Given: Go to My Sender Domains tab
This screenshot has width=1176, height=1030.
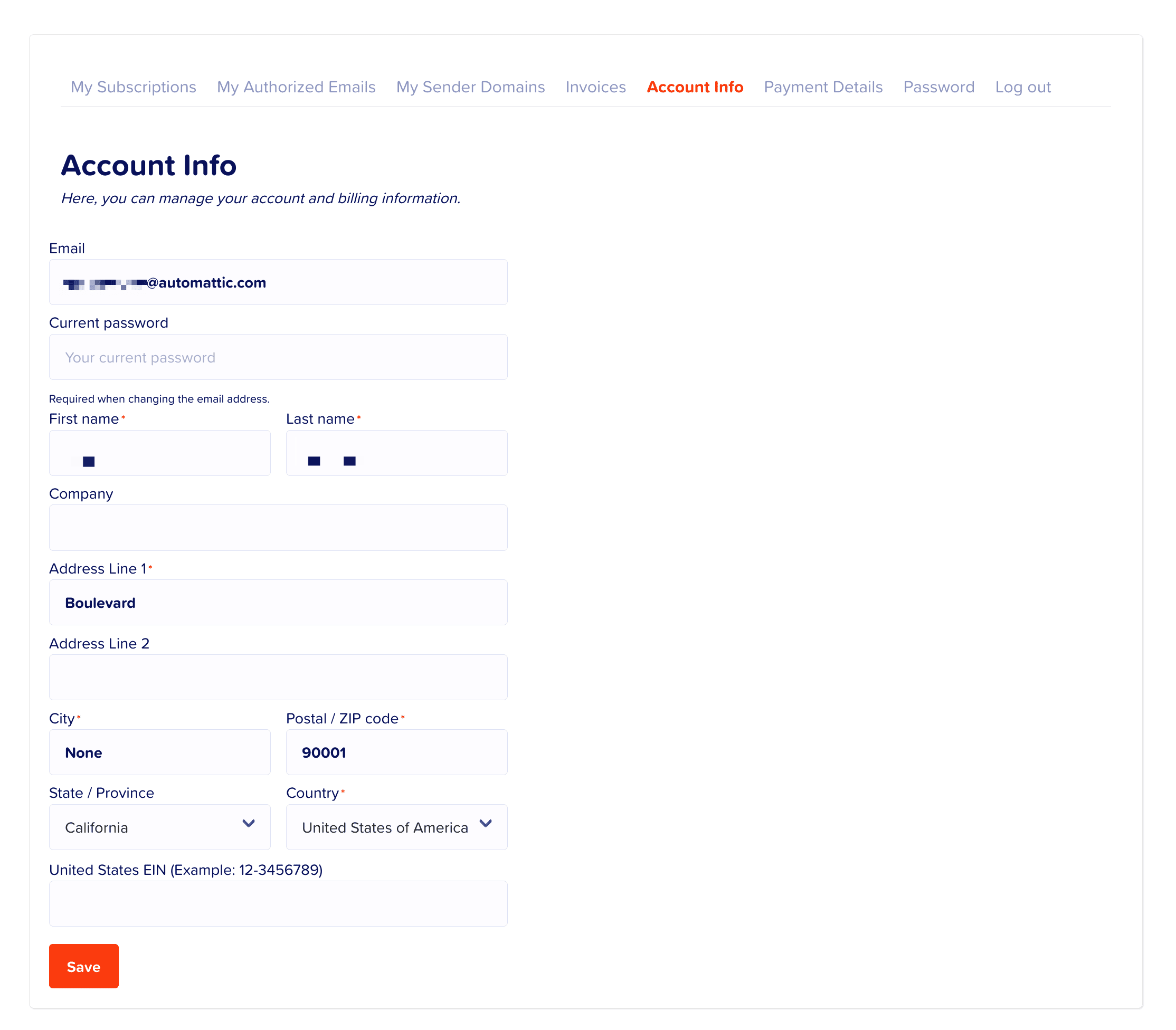Looking at the screenshot, I should click(470, 87).
